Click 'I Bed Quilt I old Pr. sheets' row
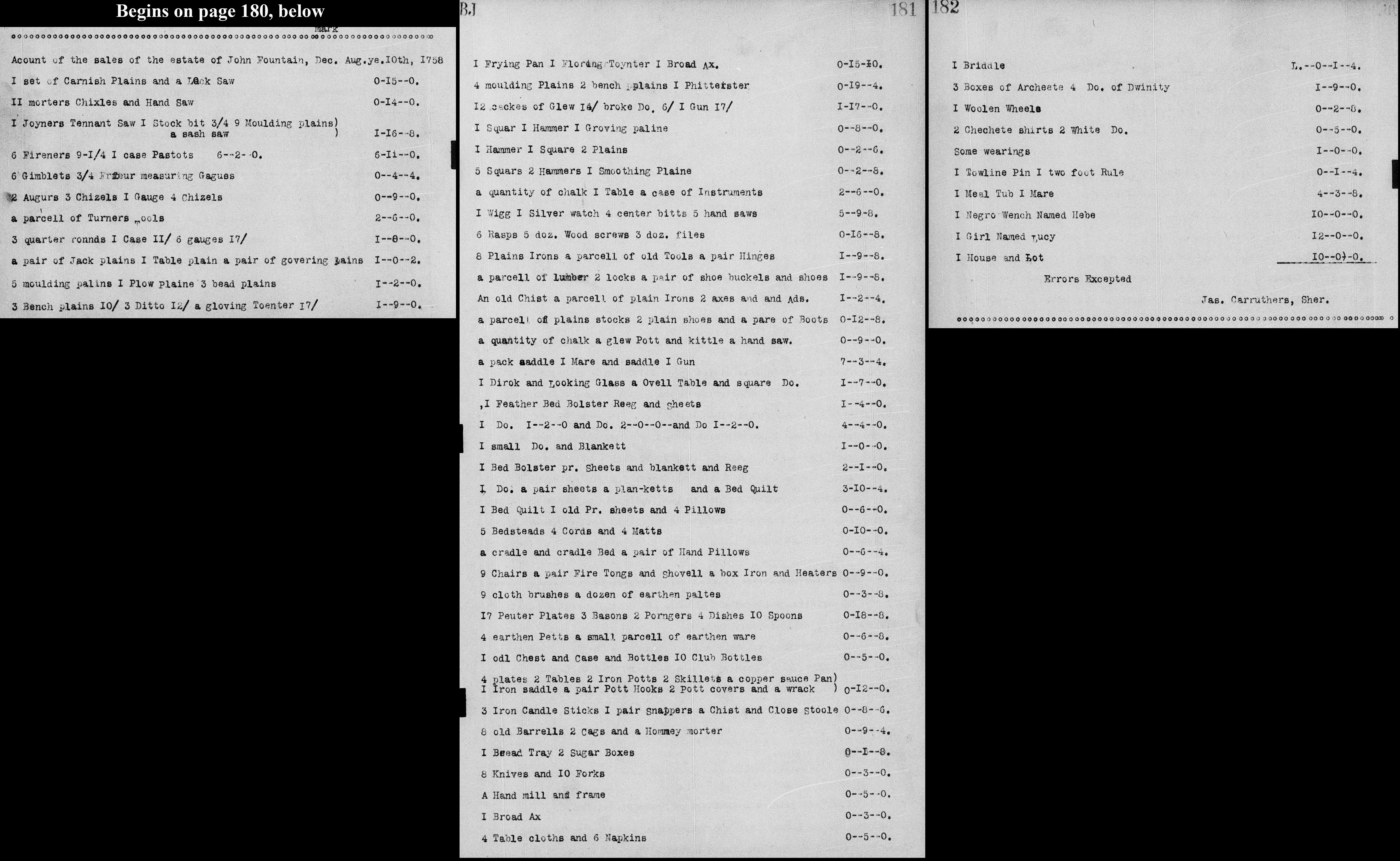This screenshot has height=861, width=1400. click(x=603, y=510)
